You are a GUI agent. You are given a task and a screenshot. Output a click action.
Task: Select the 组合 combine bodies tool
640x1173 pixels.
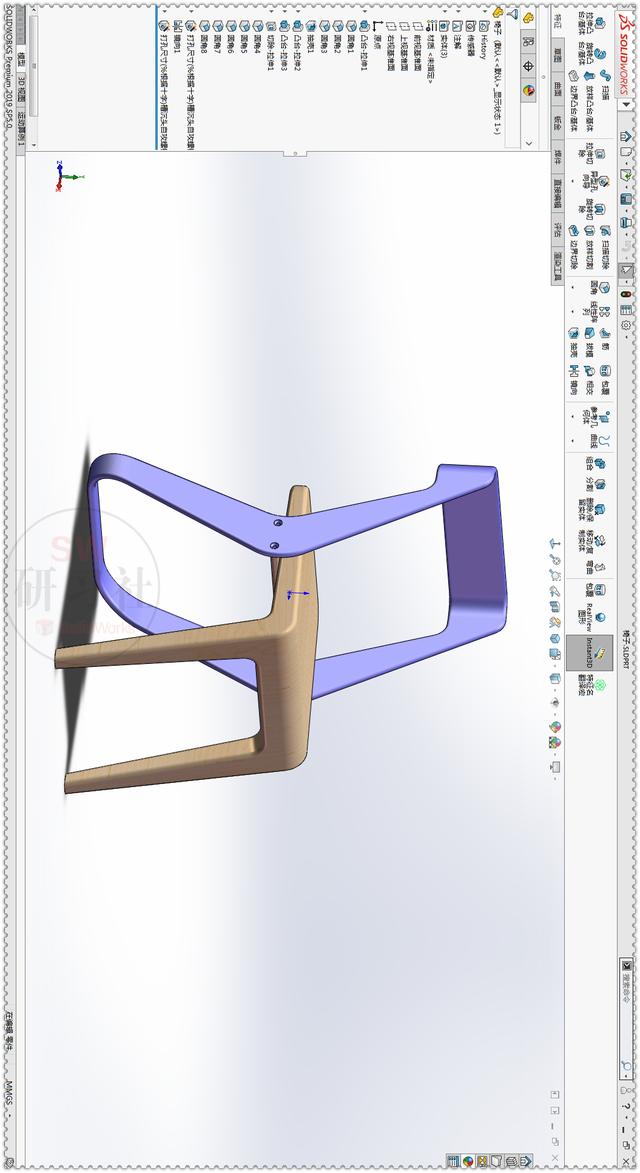coord(597,464)
